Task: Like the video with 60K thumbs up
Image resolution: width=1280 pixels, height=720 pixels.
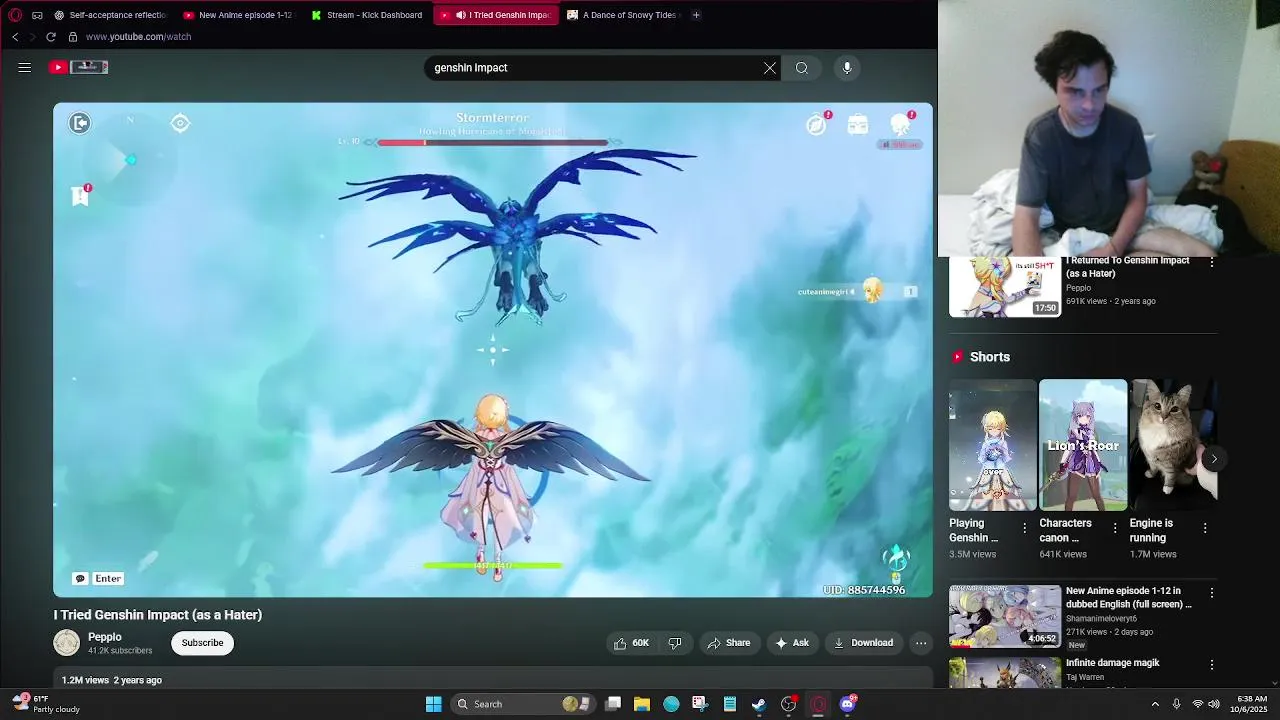Action: (x=631, y=643)
